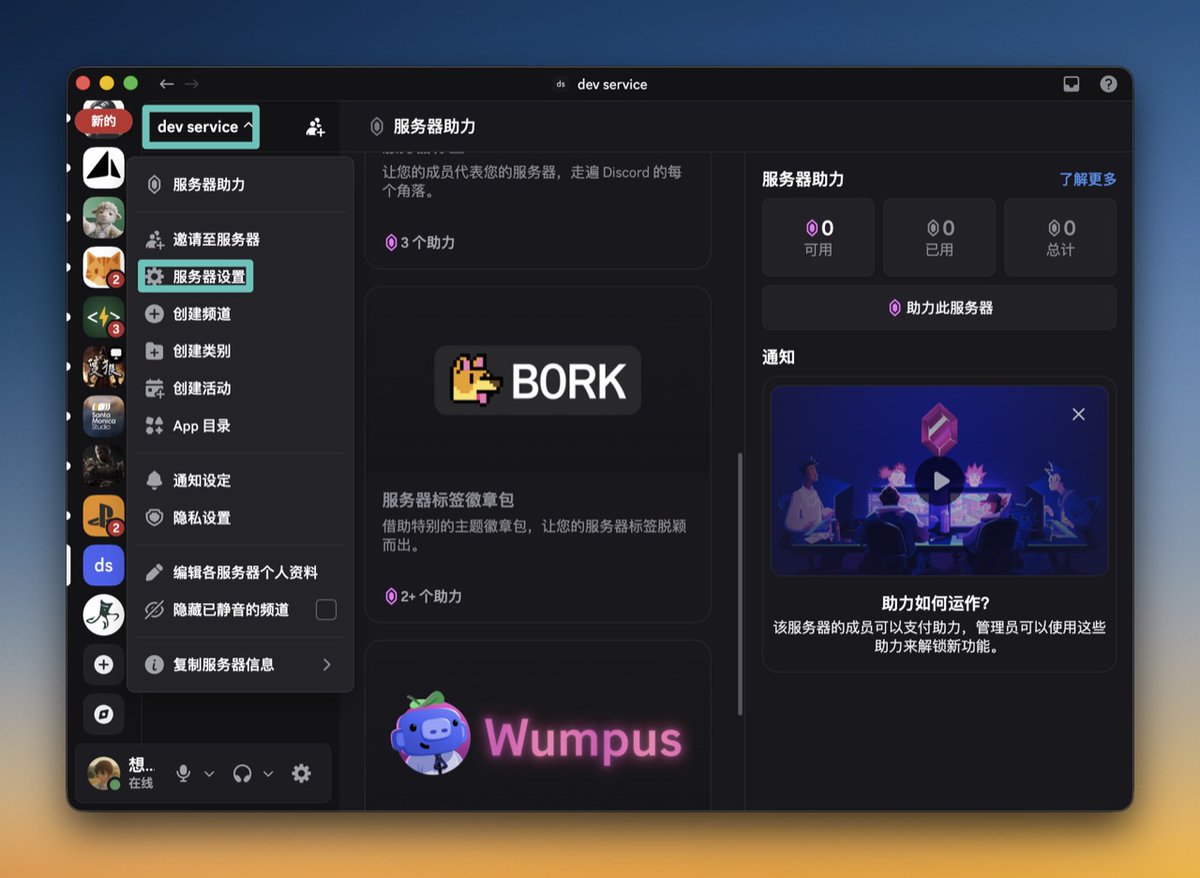Image resolution: width=1200 pixels, height=878 pixels.
Task: Click the 服务器标签徽章包 card title
Action: tap(447, 500)
